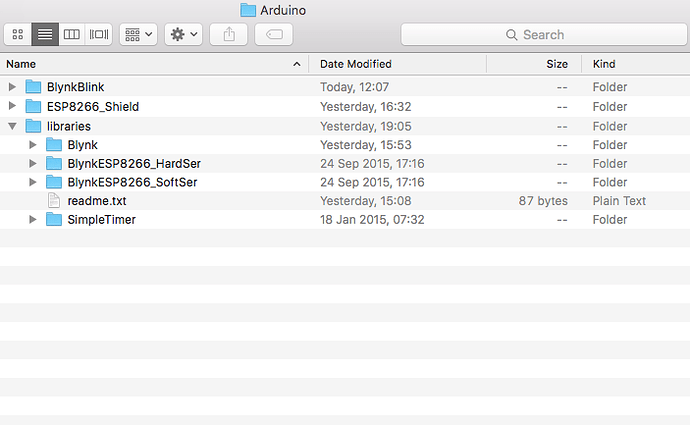690x425 pixels.
Task: Click the '87 bytes' size value
Action: 543,201
